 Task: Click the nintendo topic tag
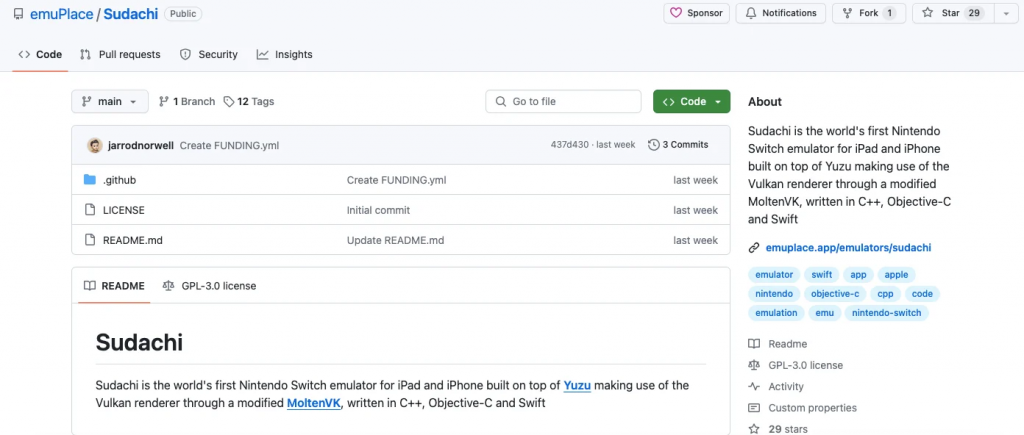click(774, 294)
